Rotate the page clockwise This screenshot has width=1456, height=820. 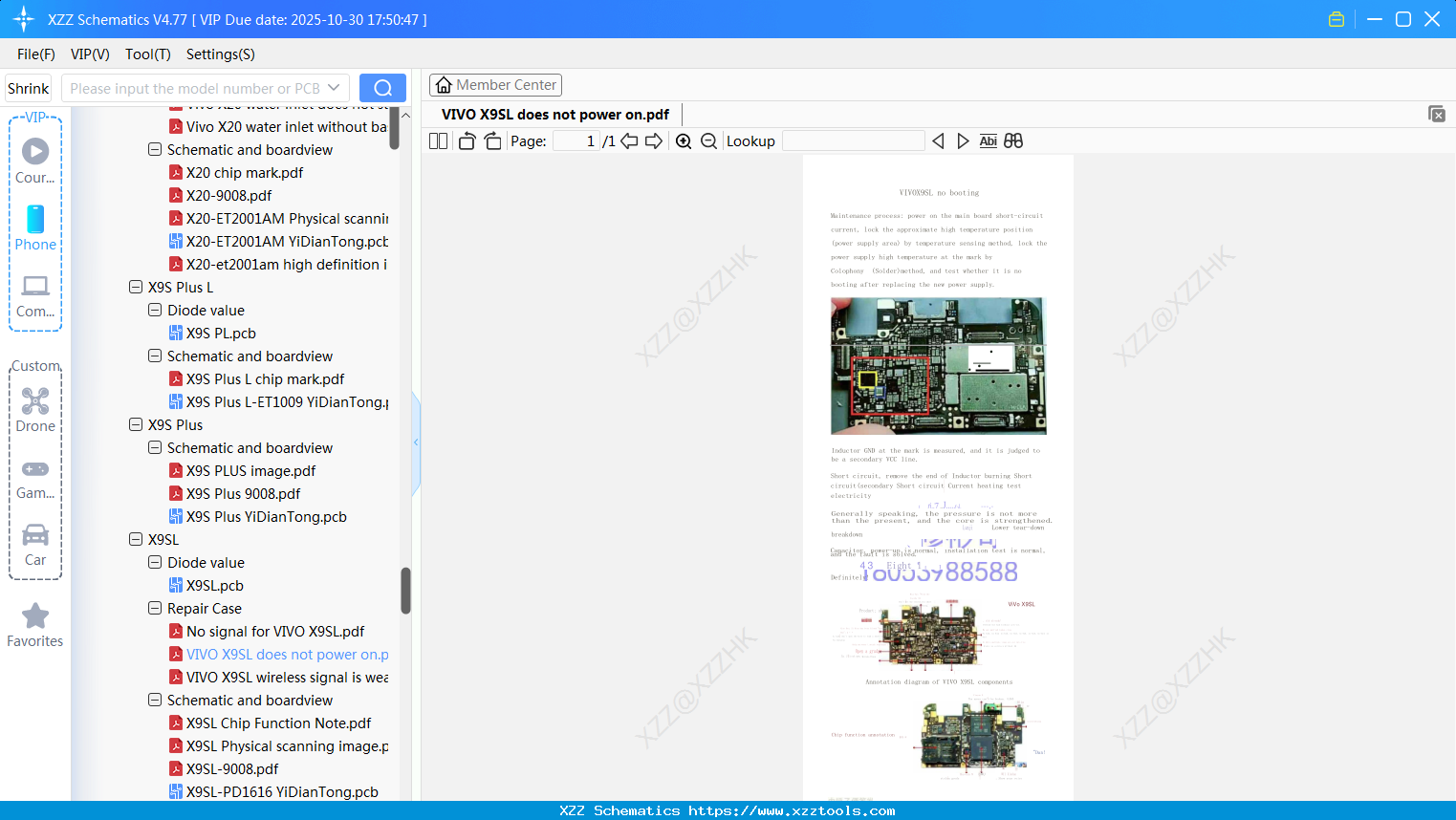click(492, 140)
